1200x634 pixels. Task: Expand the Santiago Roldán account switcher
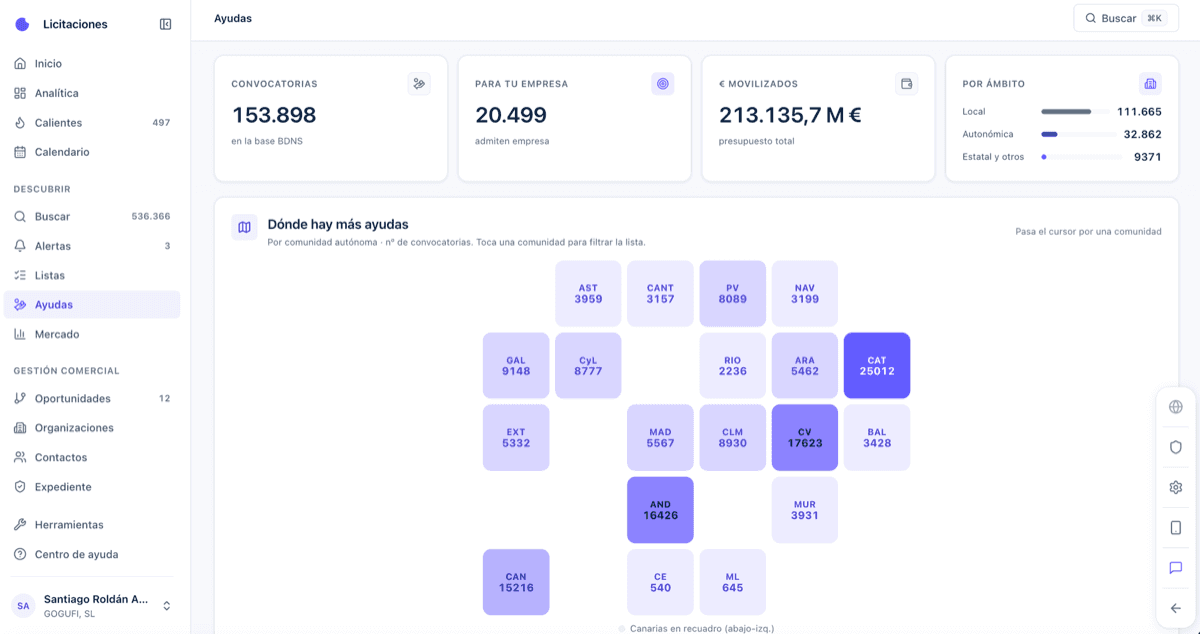tap(92, 606)
